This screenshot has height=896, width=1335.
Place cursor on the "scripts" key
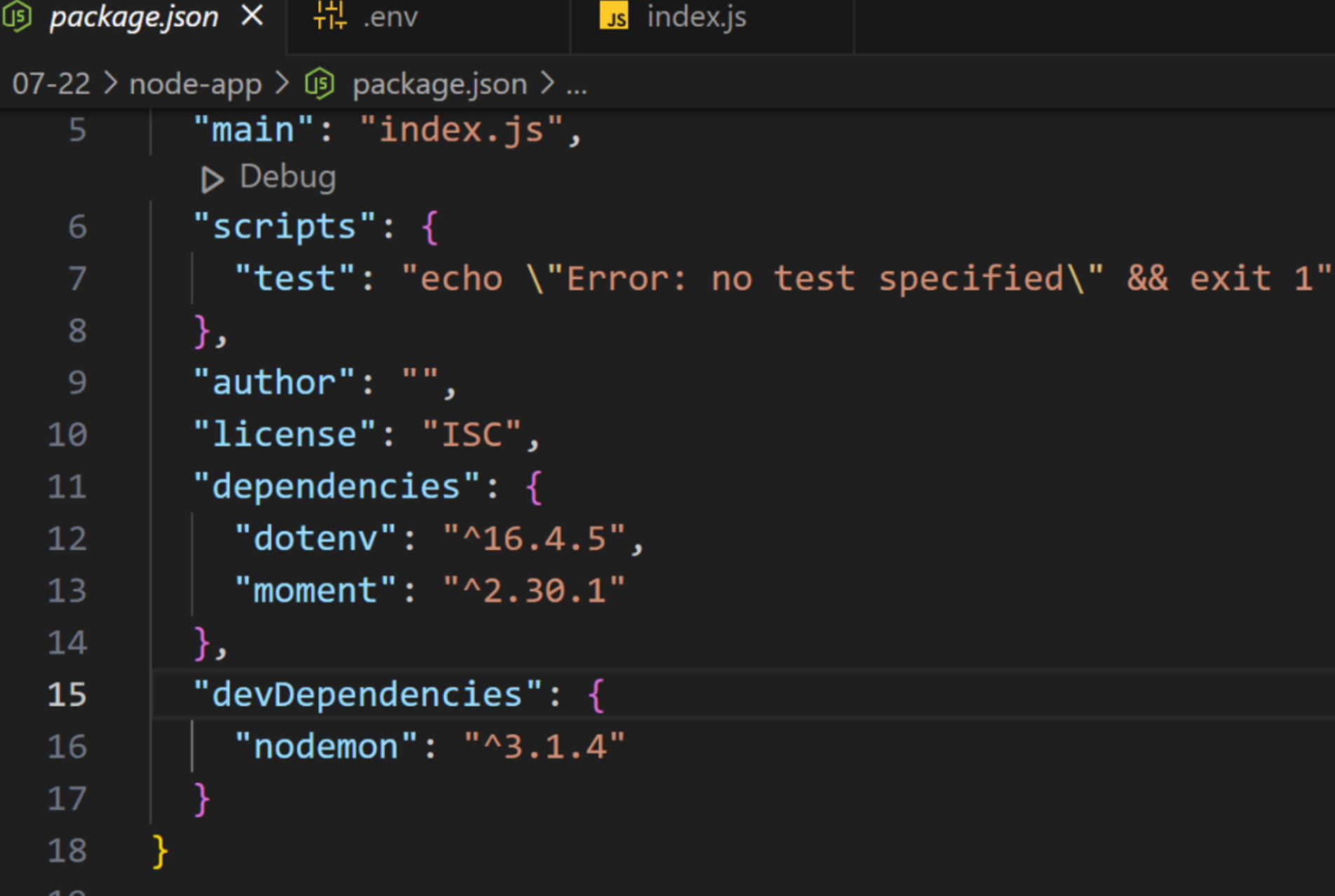pyautogui.click(x=285, y=228)
